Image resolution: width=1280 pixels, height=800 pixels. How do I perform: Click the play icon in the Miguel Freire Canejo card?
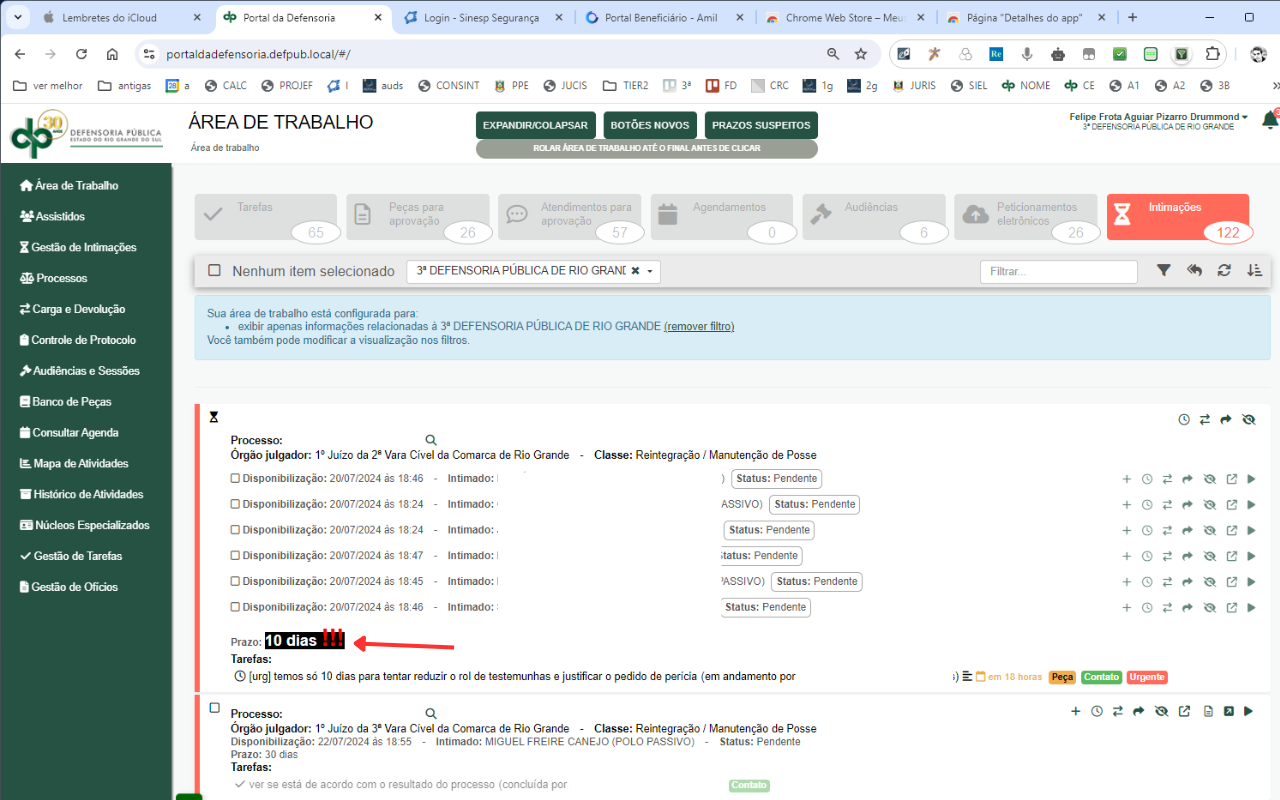coord(1249,712)
